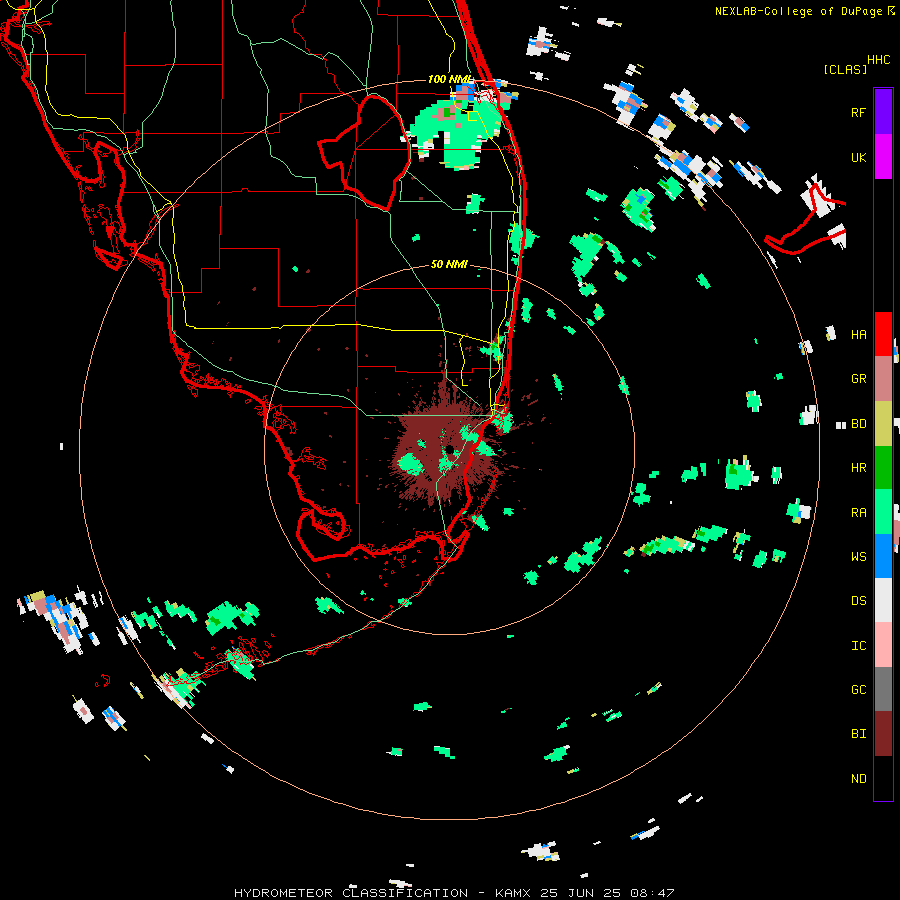Click the [CLAS] legend header
Image resolution: width=900 pixels, height=900 pixels.
[845, 69]
